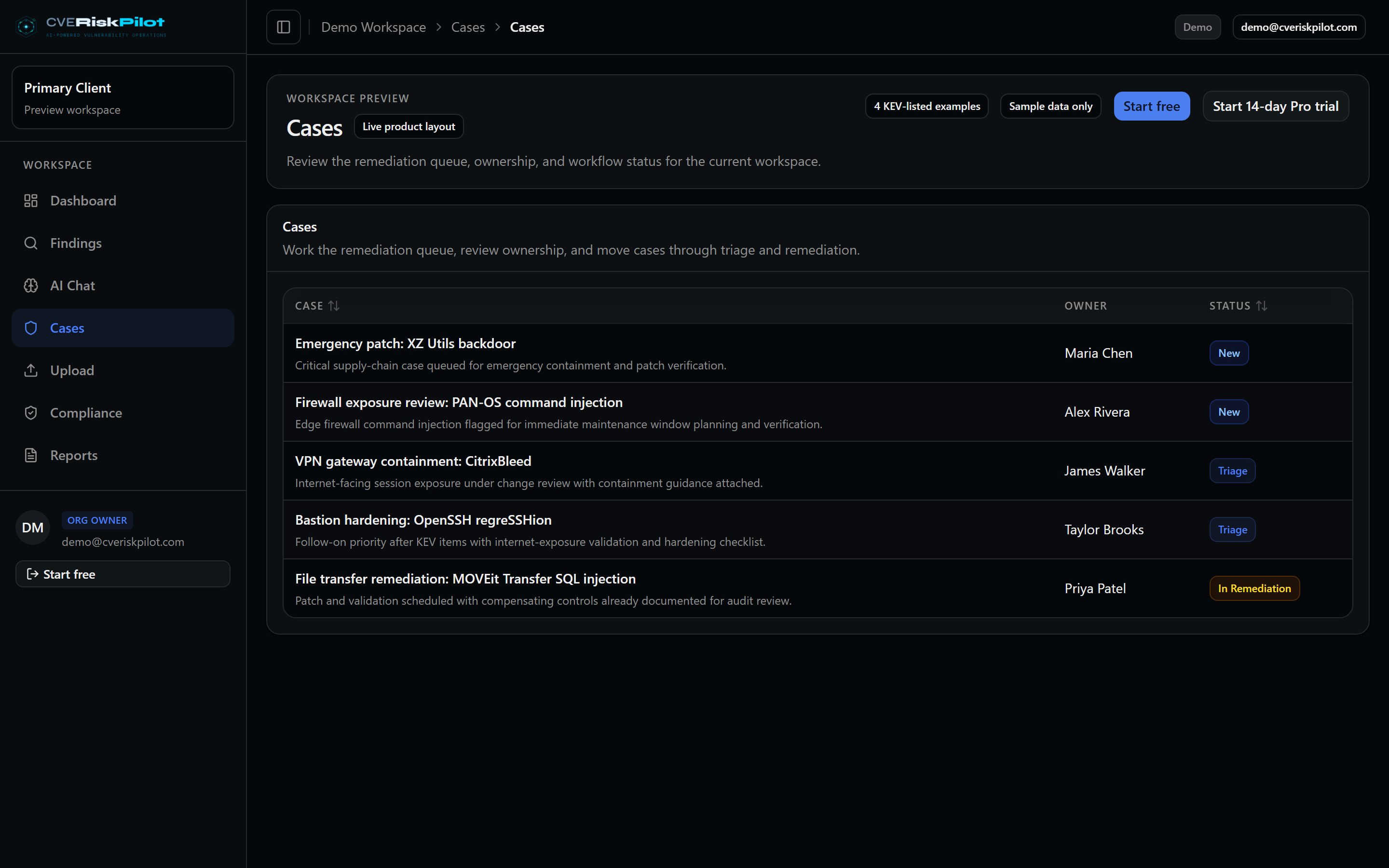The width and height of the screenshot is (1389, 868).
Task: Open Emergency patch: XZ Utils backdoor case
Action: 405,343
